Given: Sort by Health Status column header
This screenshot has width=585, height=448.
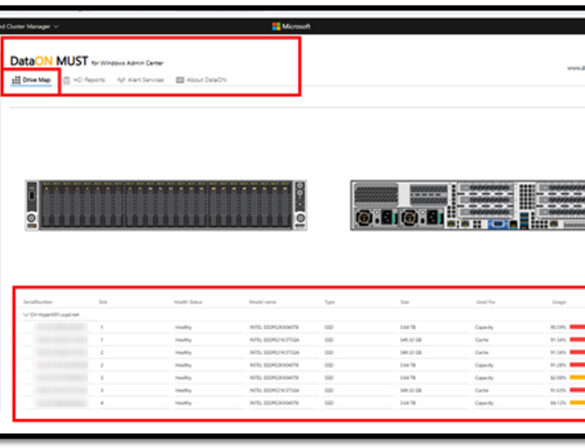Looking at the screenshot, I should click(x=188, y=302).
